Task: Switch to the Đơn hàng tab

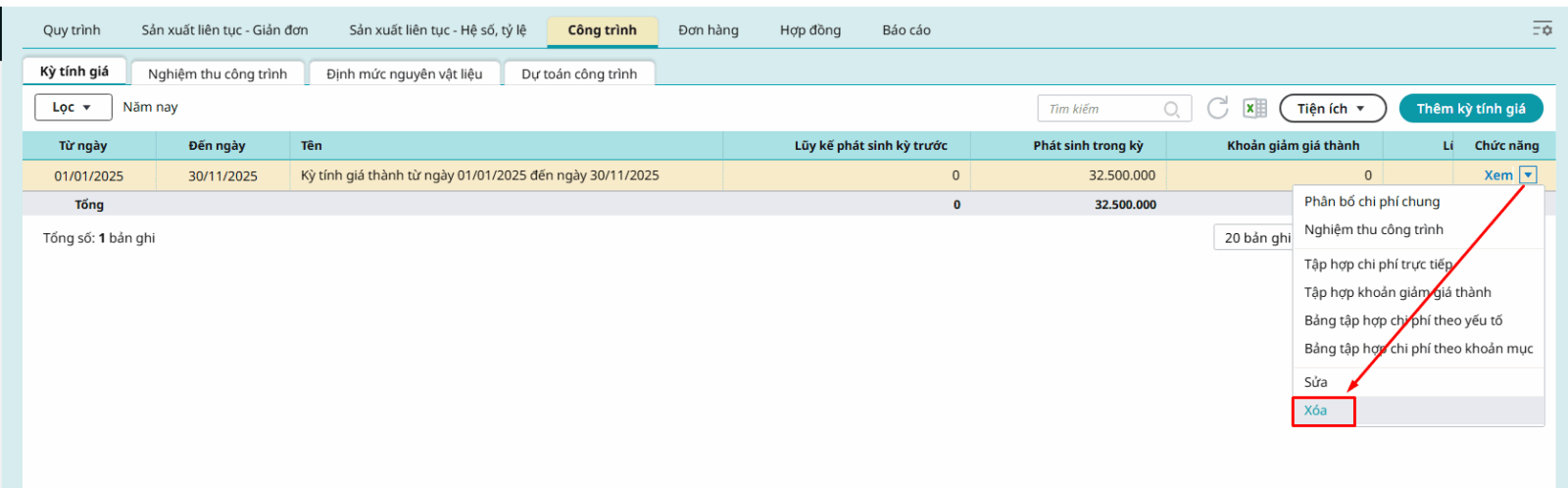Action: pyautogui.click(x=709, y=30)
